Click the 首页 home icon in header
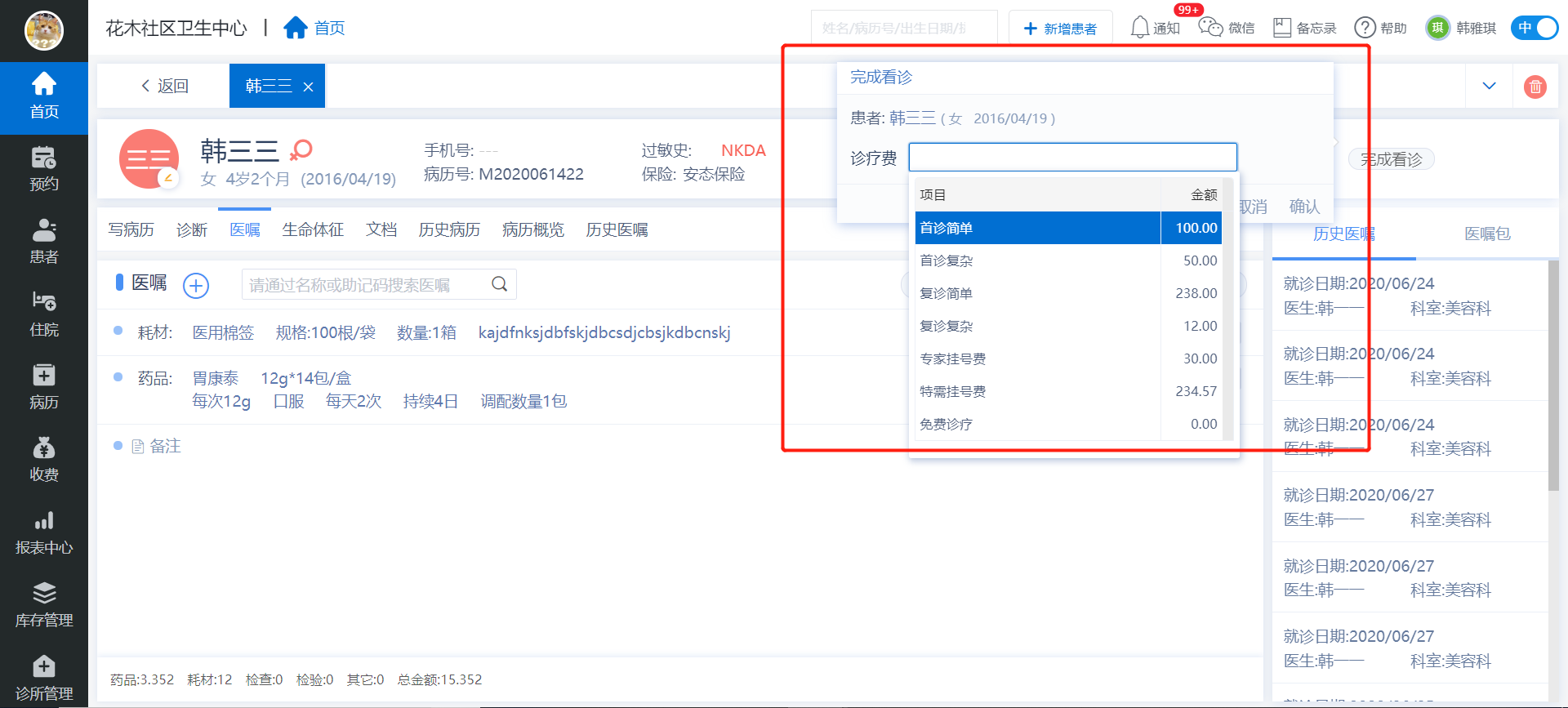The height and width of the screenshot is (708, 1568). coord(295,28)
